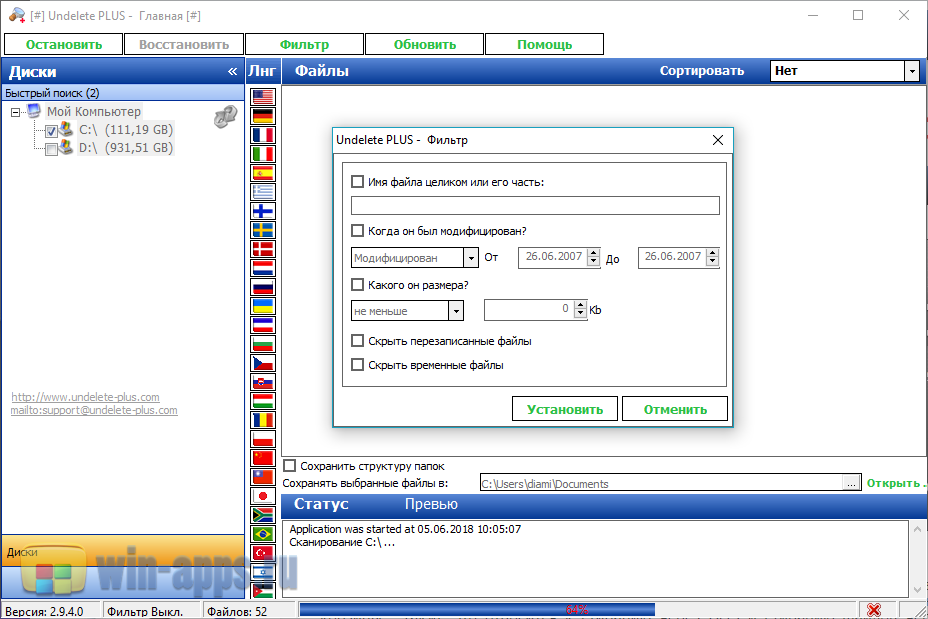
Task: Click the network drives icon in Диски panel
Action: click(225, 117)
